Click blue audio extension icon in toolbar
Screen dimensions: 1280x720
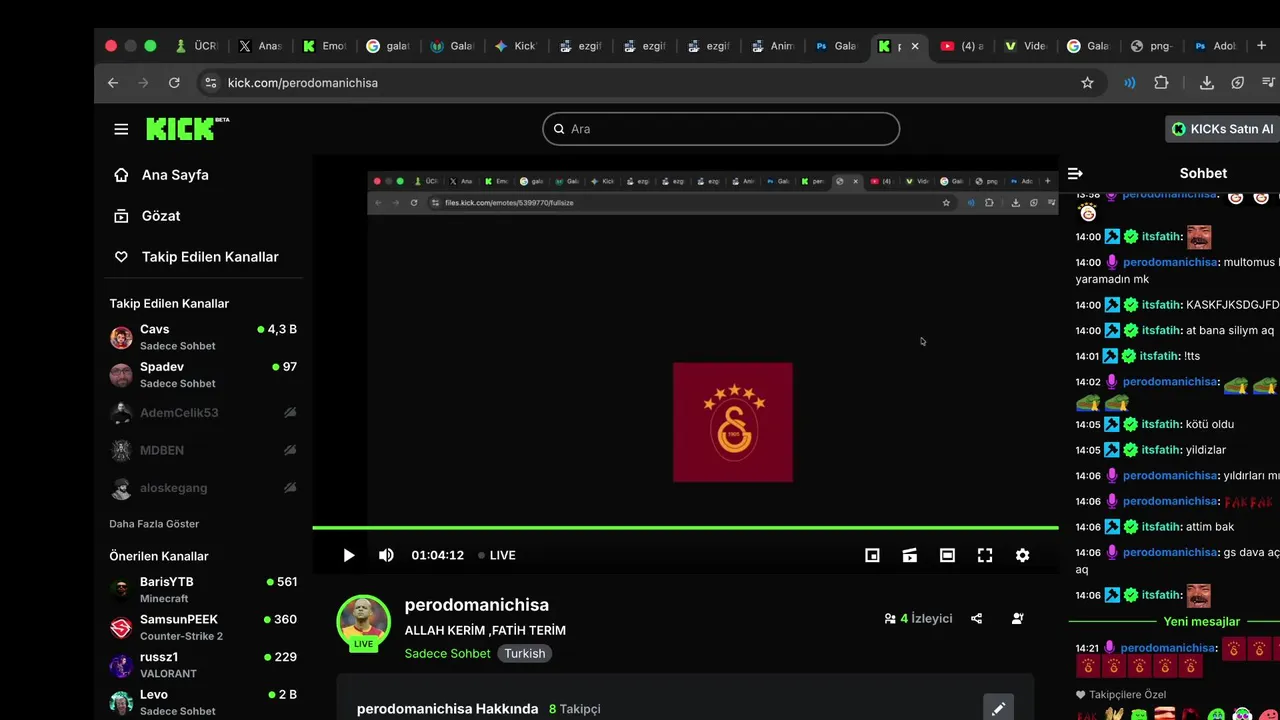(x=1130, y=83)
